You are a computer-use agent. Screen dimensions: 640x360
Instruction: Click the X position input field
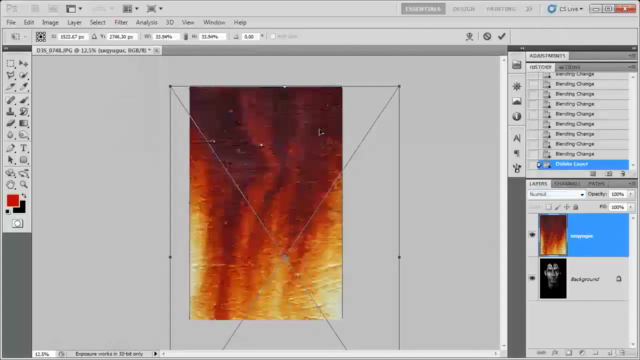pos(72,36)
